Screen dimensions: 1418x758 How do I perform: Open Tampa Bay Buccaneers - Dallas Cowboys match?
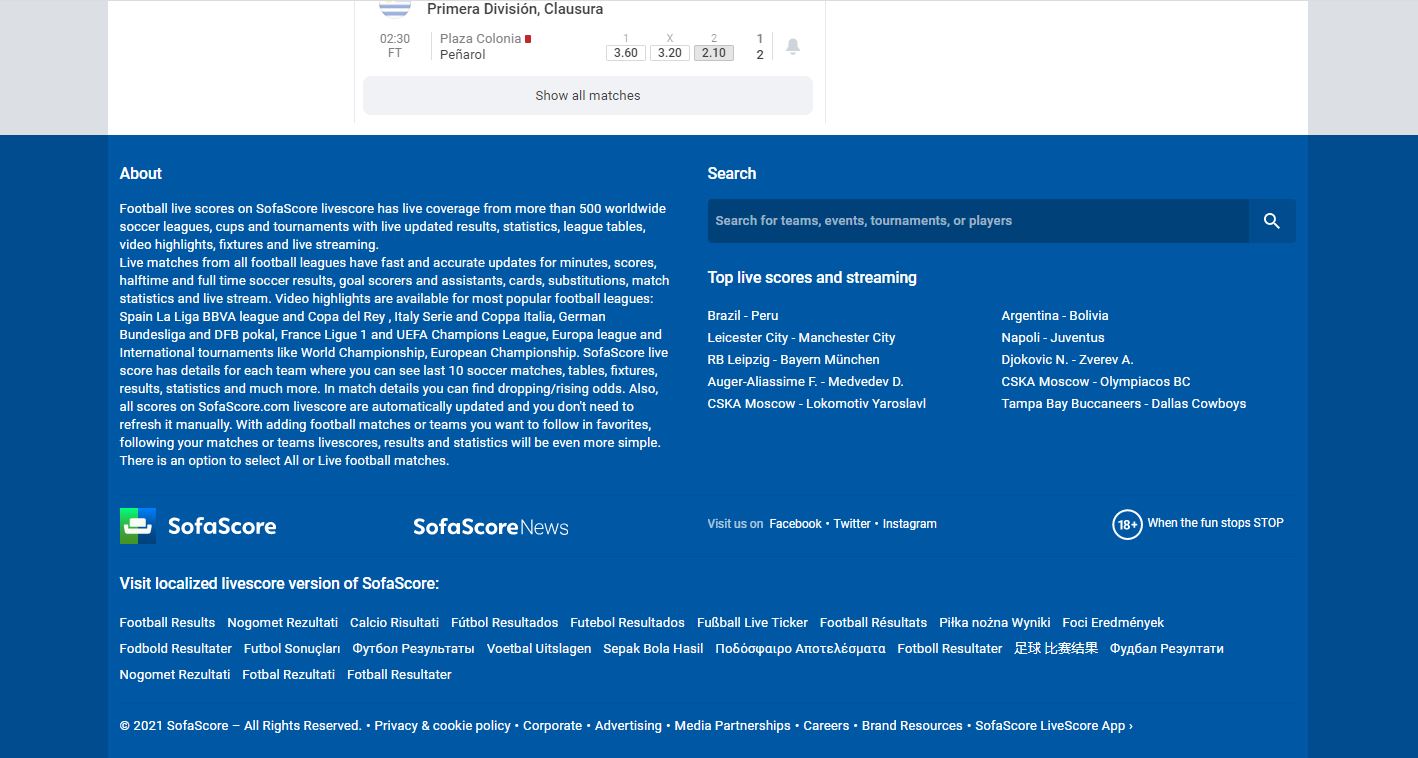pos(1124,404)
